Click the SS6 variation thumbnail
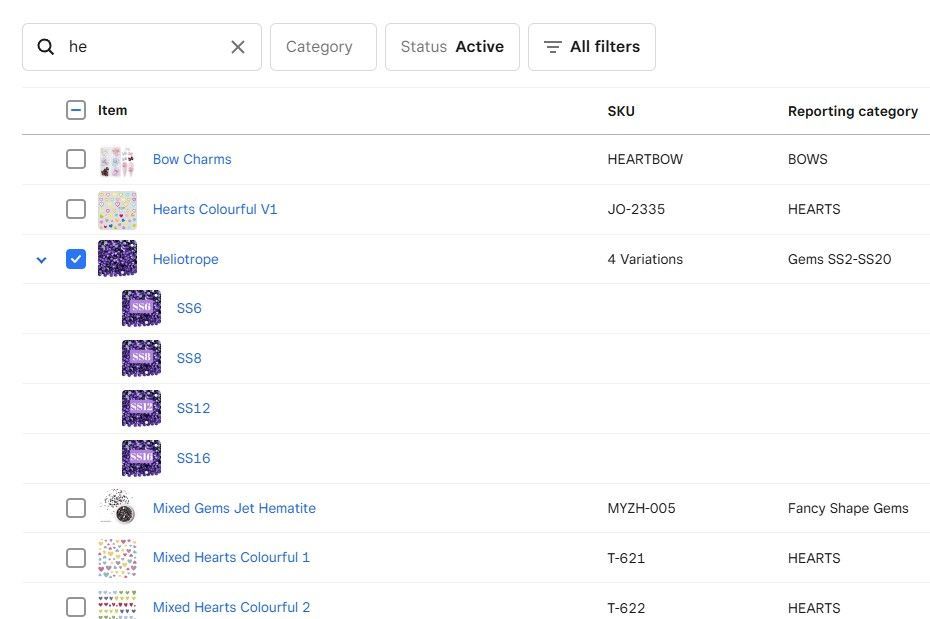930x619 pixels. tap(141, 308)
